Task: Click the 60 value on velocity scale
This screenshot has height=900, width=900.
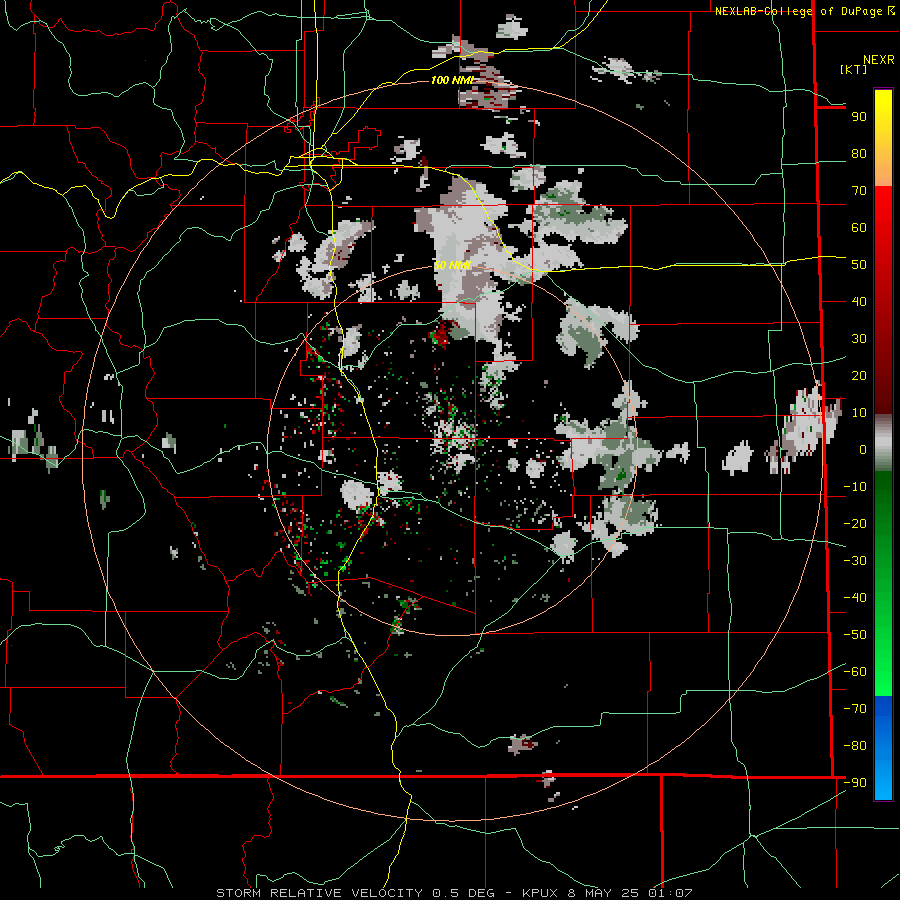Action: 859,228
